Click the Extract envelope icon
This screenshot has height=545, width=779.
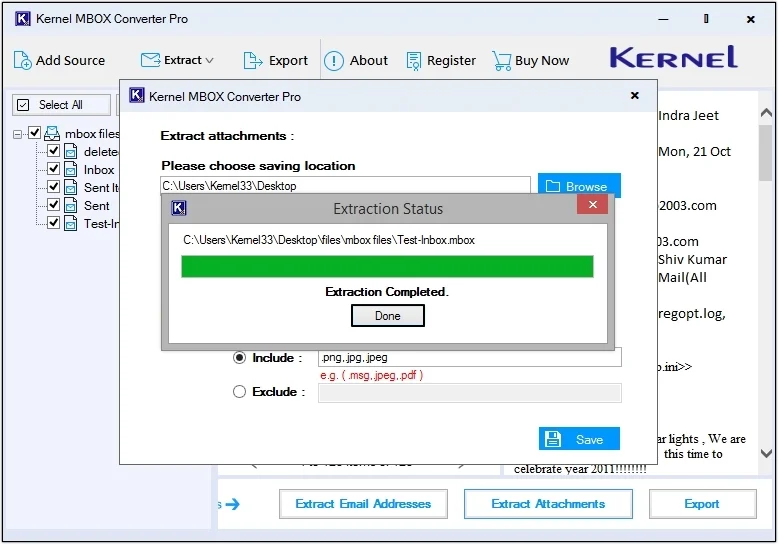[150, 60]
